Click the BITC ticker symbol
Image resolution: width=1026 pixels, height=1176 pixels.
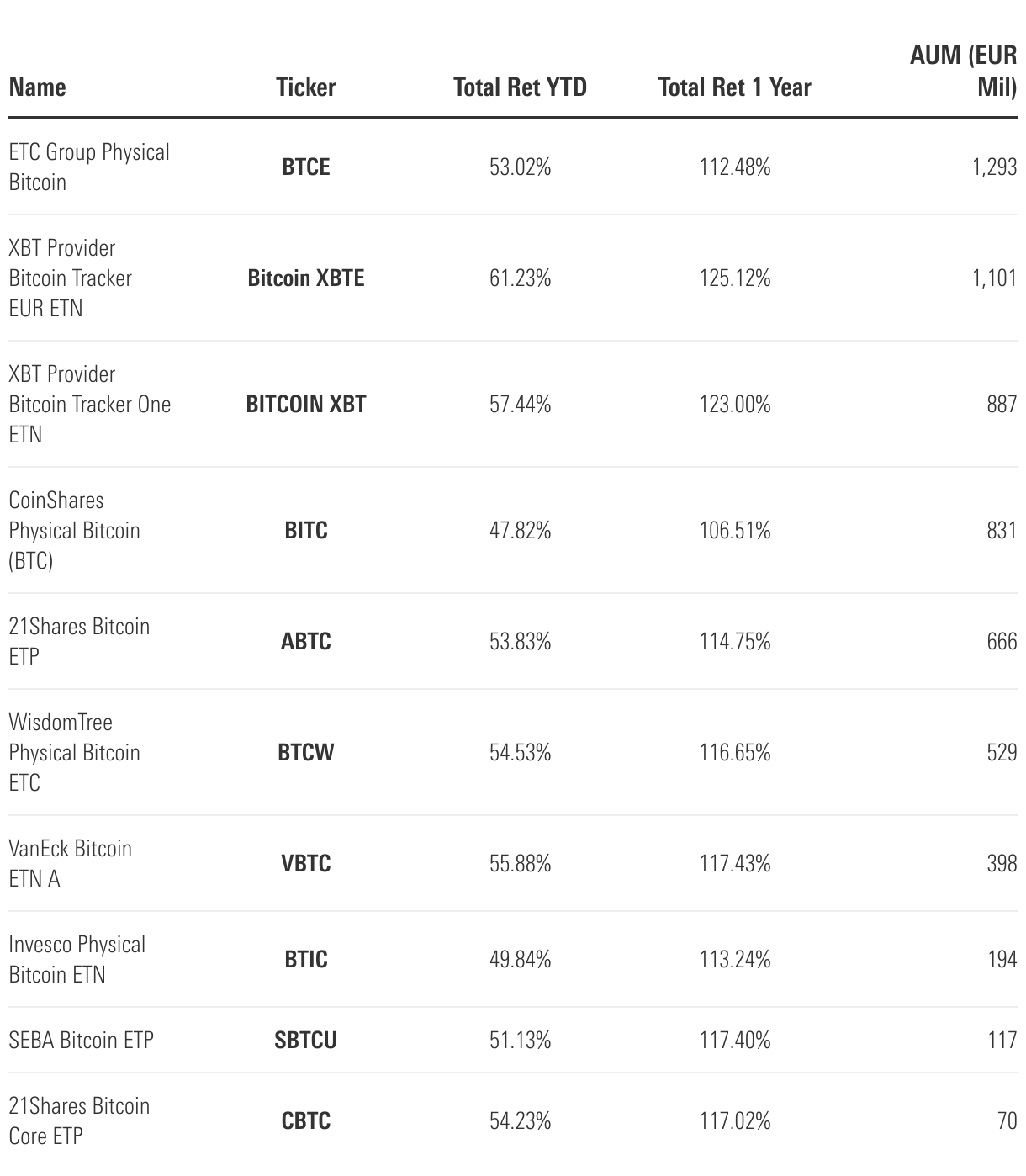305,530
